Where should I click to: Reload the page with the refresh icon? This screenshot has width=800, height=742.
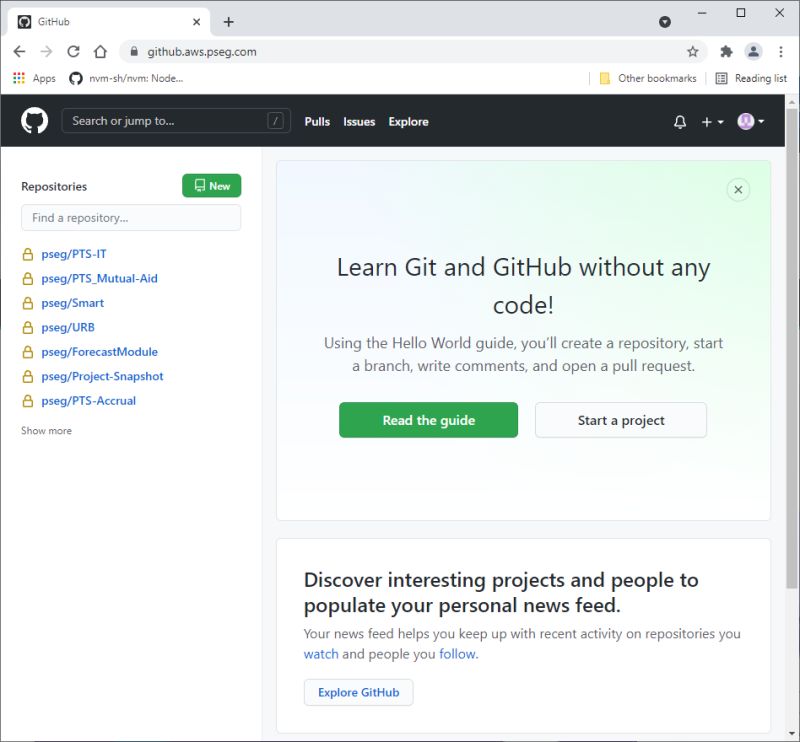click(x=73, y=51)
